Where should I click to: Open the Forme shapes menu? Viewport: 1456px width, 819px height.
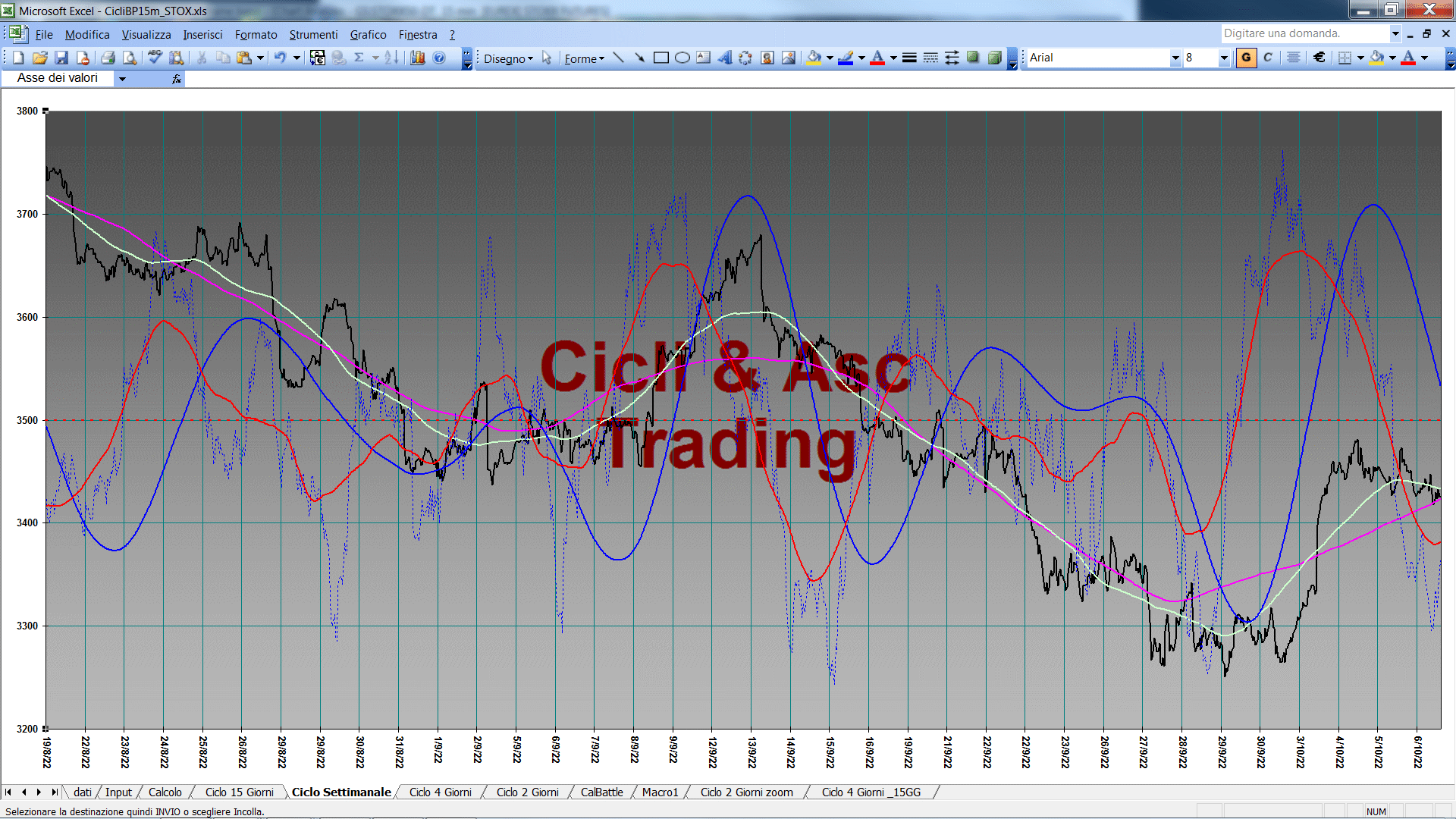click(584, 58)
